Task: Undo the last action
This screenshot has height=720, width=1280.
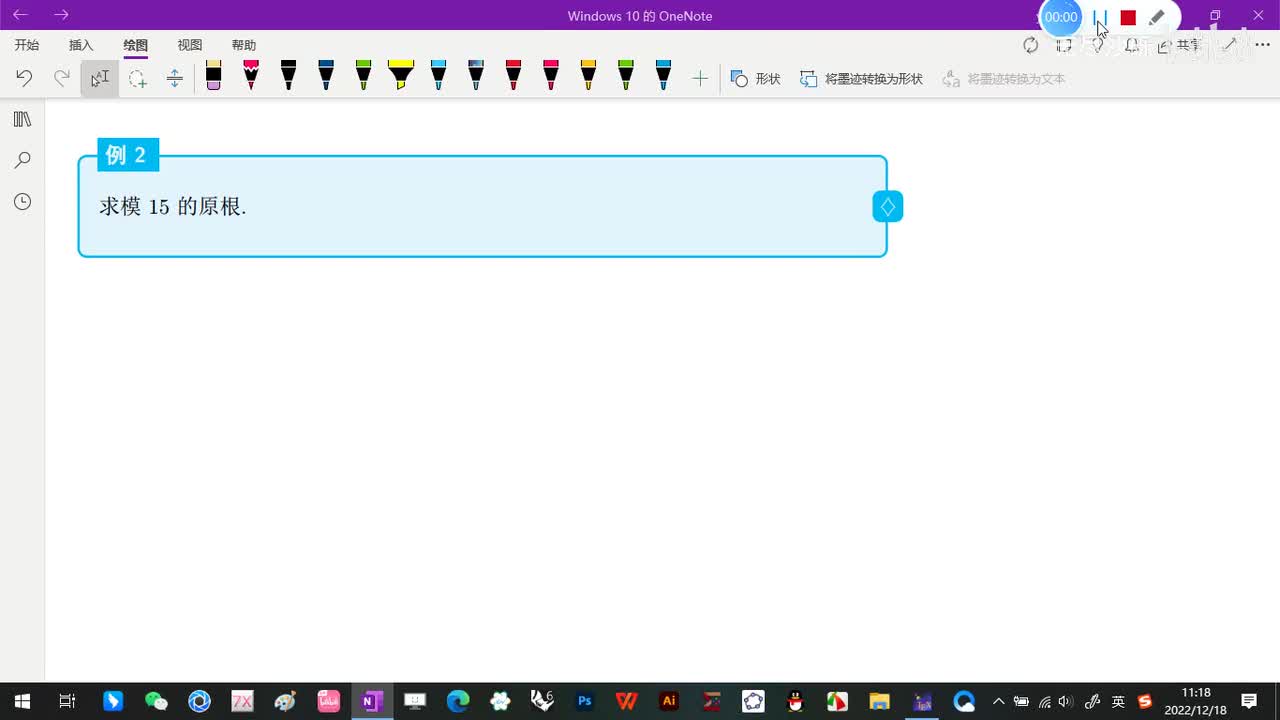Action: coord(24,78)
